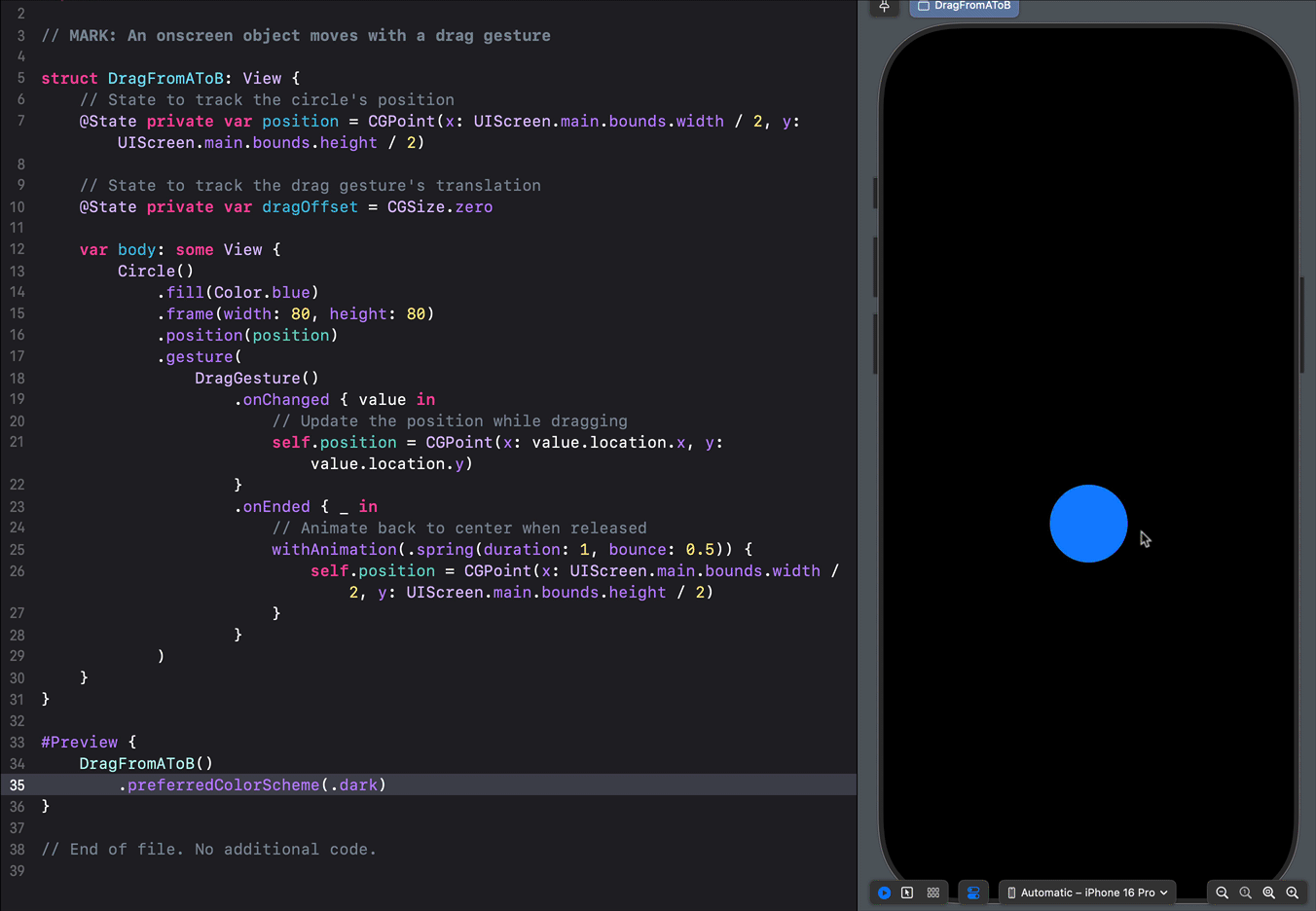Click 'CGSize.zero' on line 10
Screen dimensions: 1316x911
tap(440, 207)
